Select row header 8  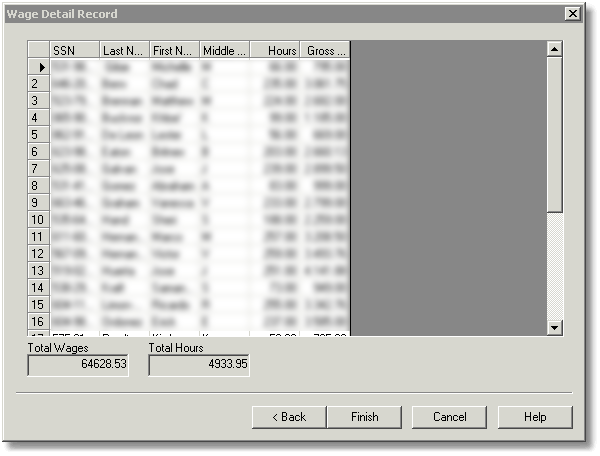tap(39, 186)
